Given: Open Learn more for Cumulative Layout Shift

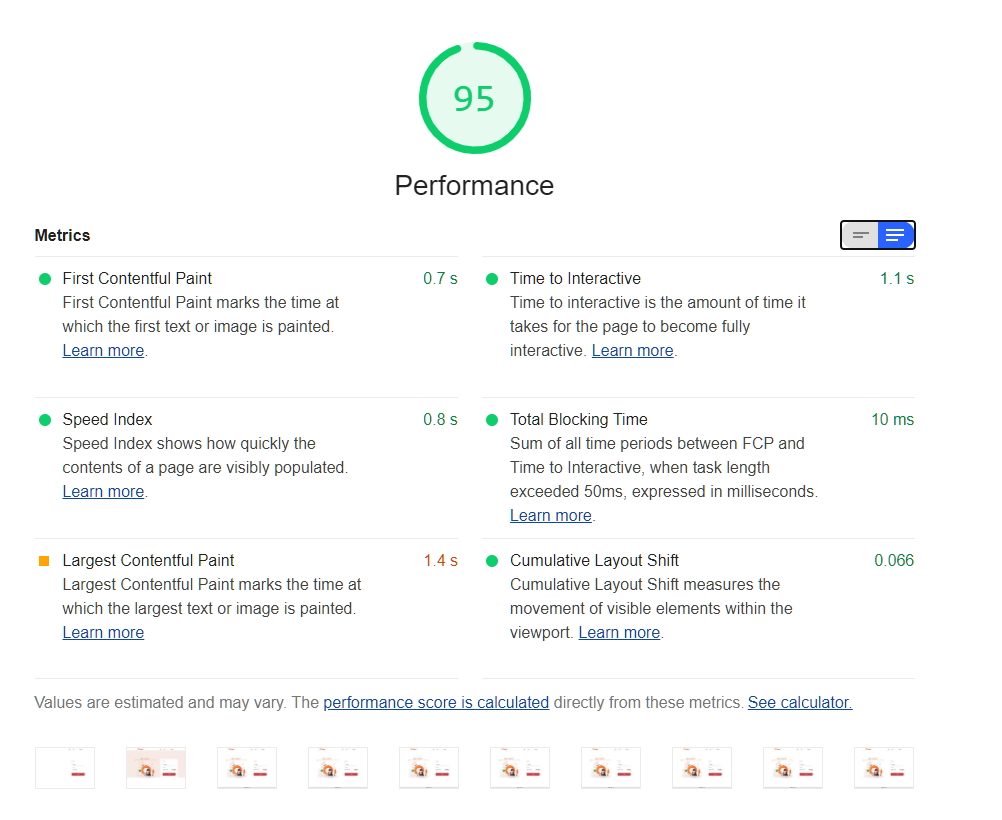Looking at the screenshot, I should pyautogui.click(x=619, y=632).
